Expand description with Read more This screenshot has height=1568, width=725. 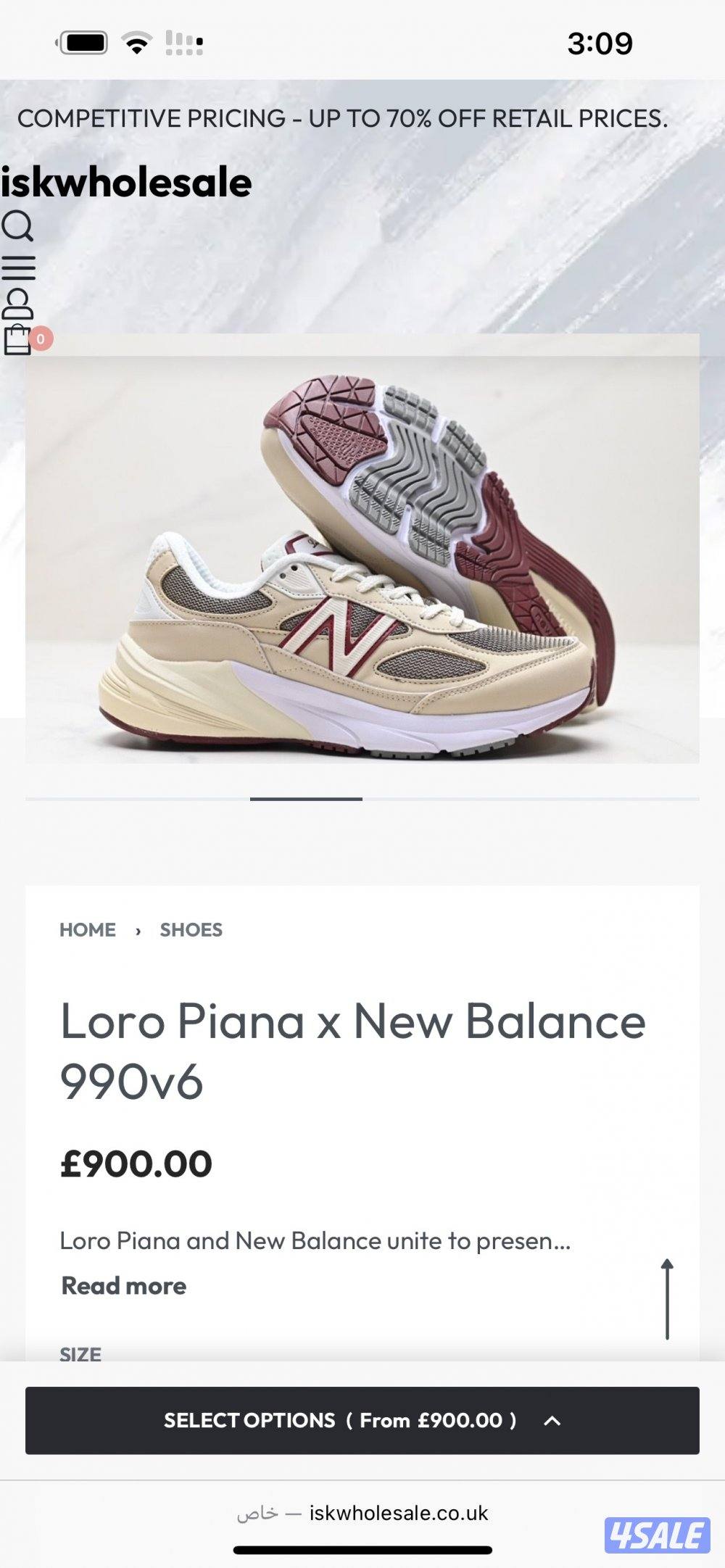pos(124,1285)
